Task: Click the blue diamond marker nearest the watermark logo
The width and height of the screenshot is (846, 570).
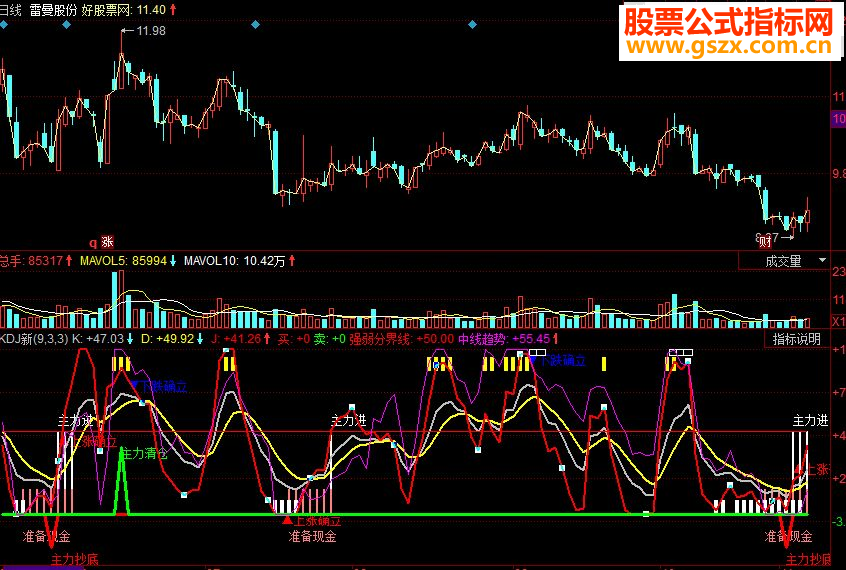Action: pos(473,25)
